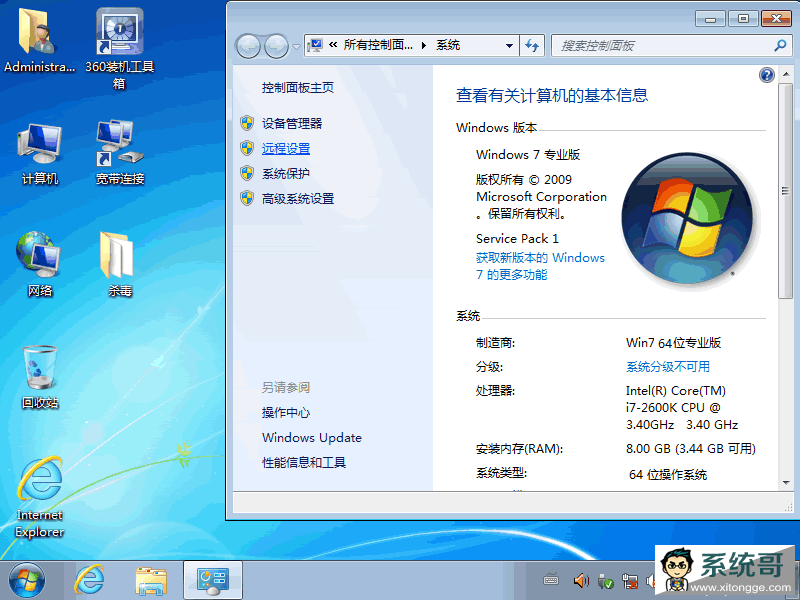Click the volume speaker tray icon
The height and width of the screenshot is (600, 800).
pos(581,581)
